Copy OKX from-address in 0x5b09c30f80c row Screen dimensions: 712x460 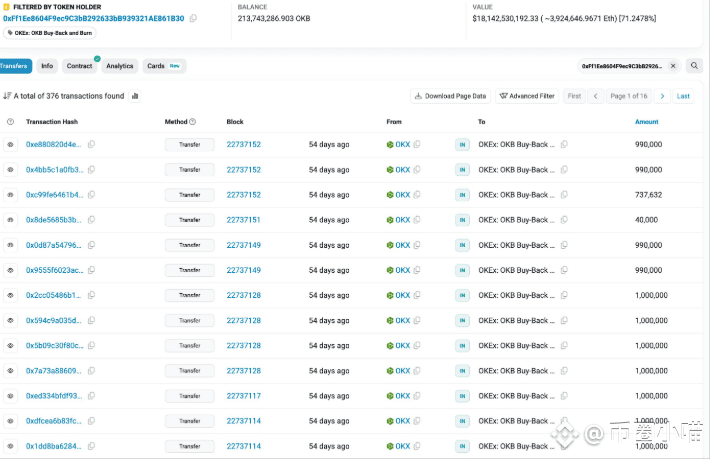pos(417,346)
